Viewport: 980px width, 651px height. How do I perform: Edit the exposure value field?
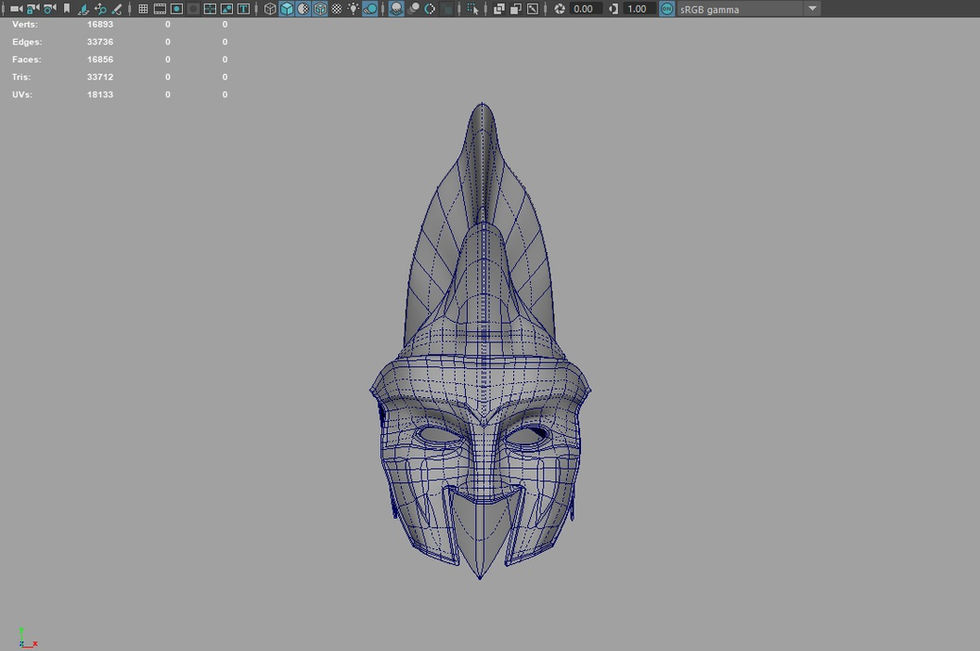pos(584,8)
